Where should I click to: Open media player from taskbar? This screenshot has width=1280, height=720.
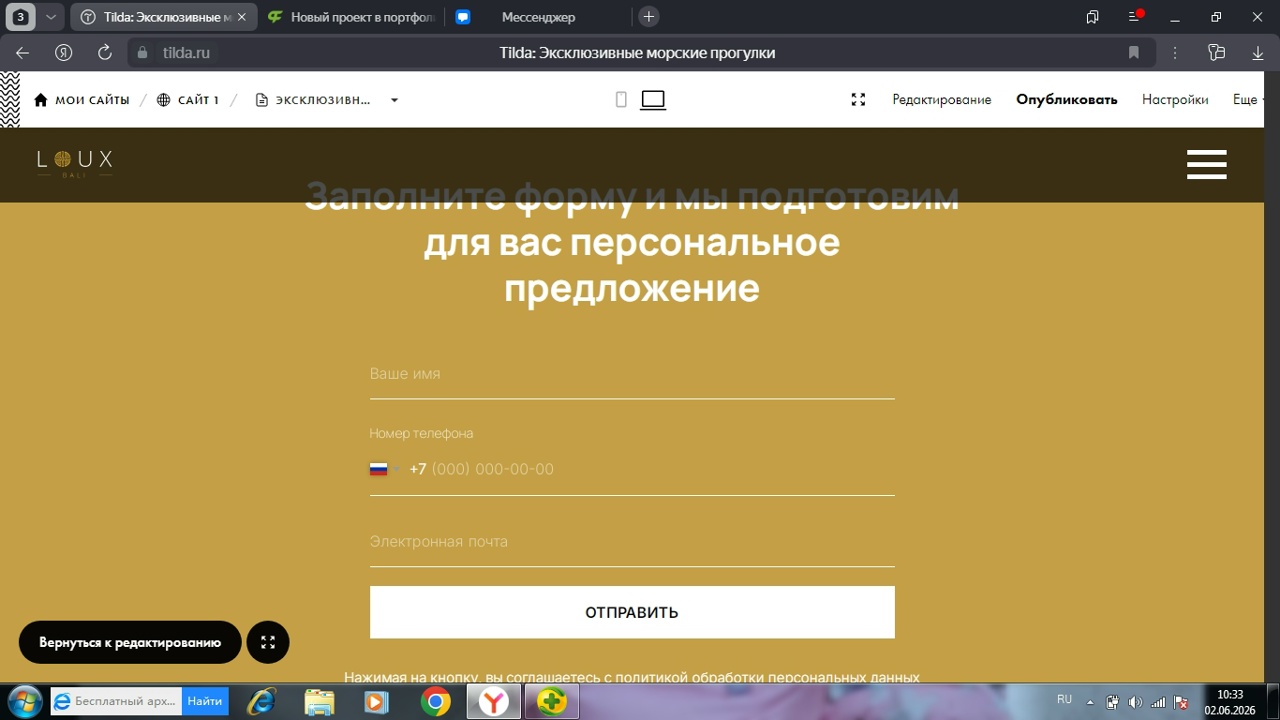coord(376,702)
